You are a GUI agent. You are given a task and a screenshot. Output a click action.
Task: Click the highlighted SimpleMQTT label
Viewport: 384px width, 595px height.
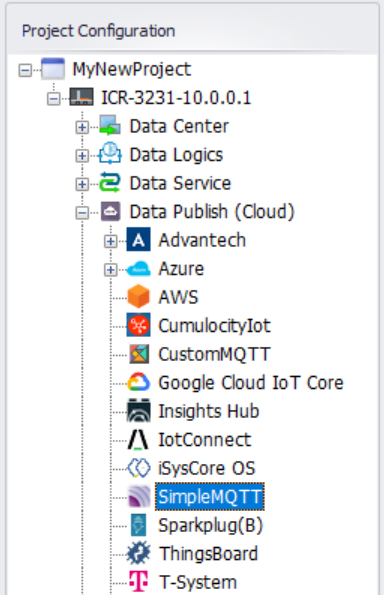pyautogui.click(x=210, y=496)
